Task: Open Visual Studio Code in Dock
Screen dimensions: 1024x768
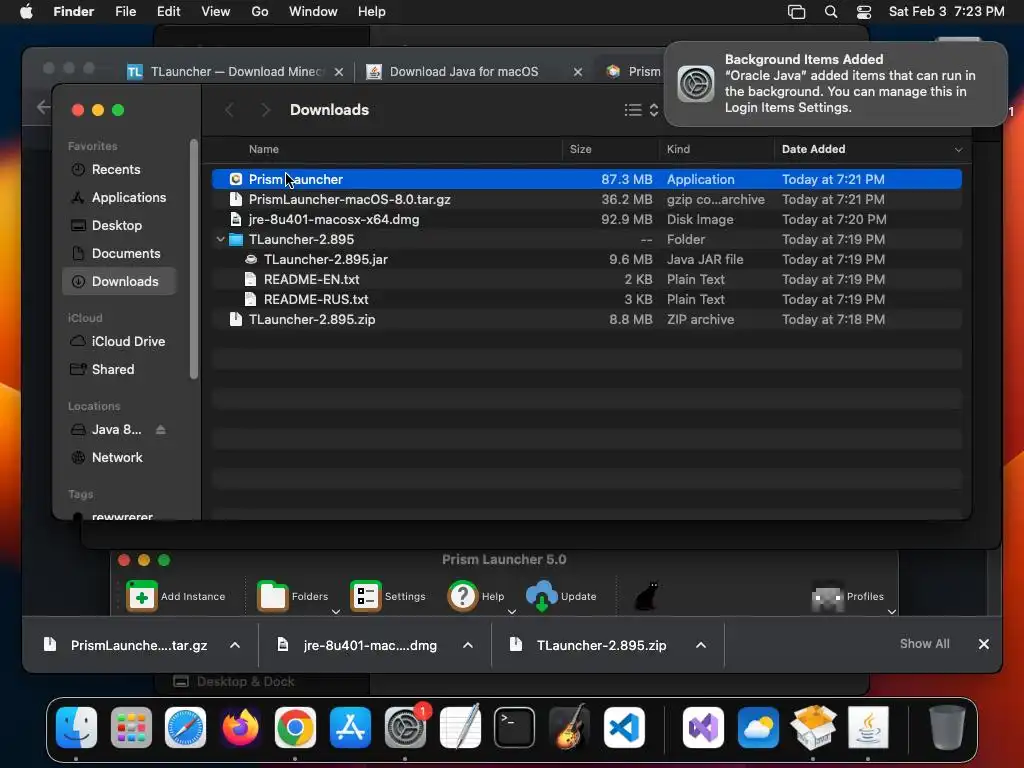Action: click(624, 727)
